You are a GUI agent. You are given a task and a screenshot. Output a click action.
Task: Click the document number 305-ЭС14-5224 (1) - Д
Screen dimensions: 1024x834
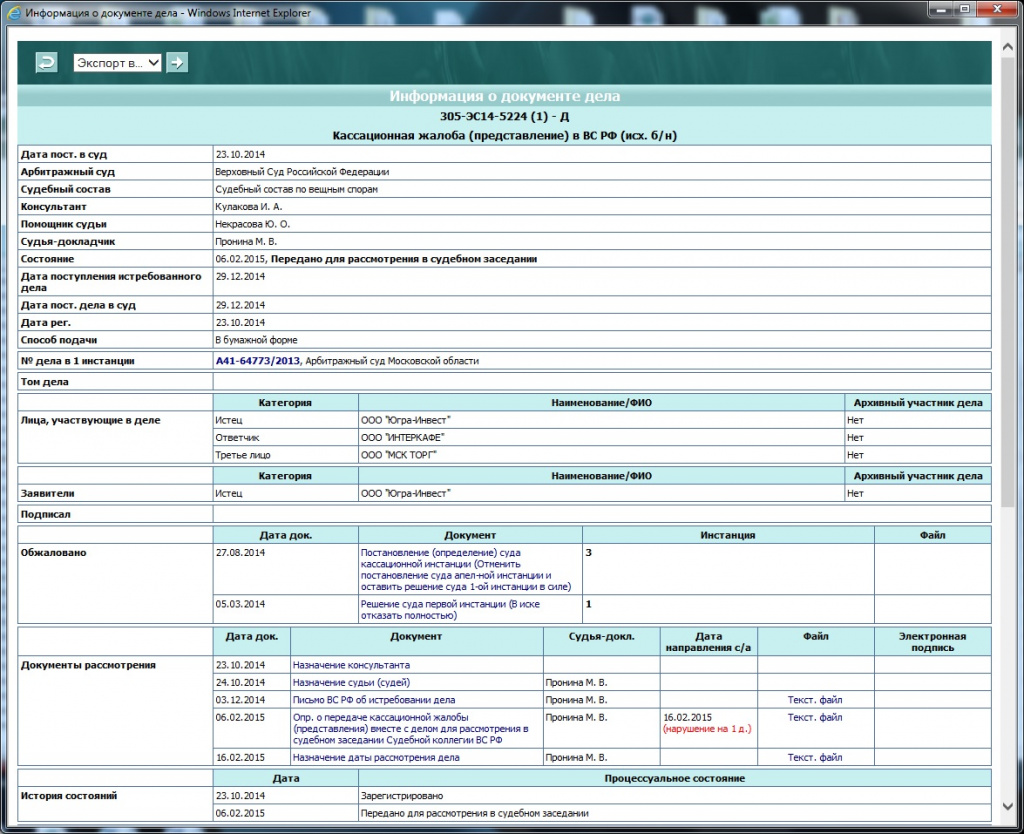point(504,116)
